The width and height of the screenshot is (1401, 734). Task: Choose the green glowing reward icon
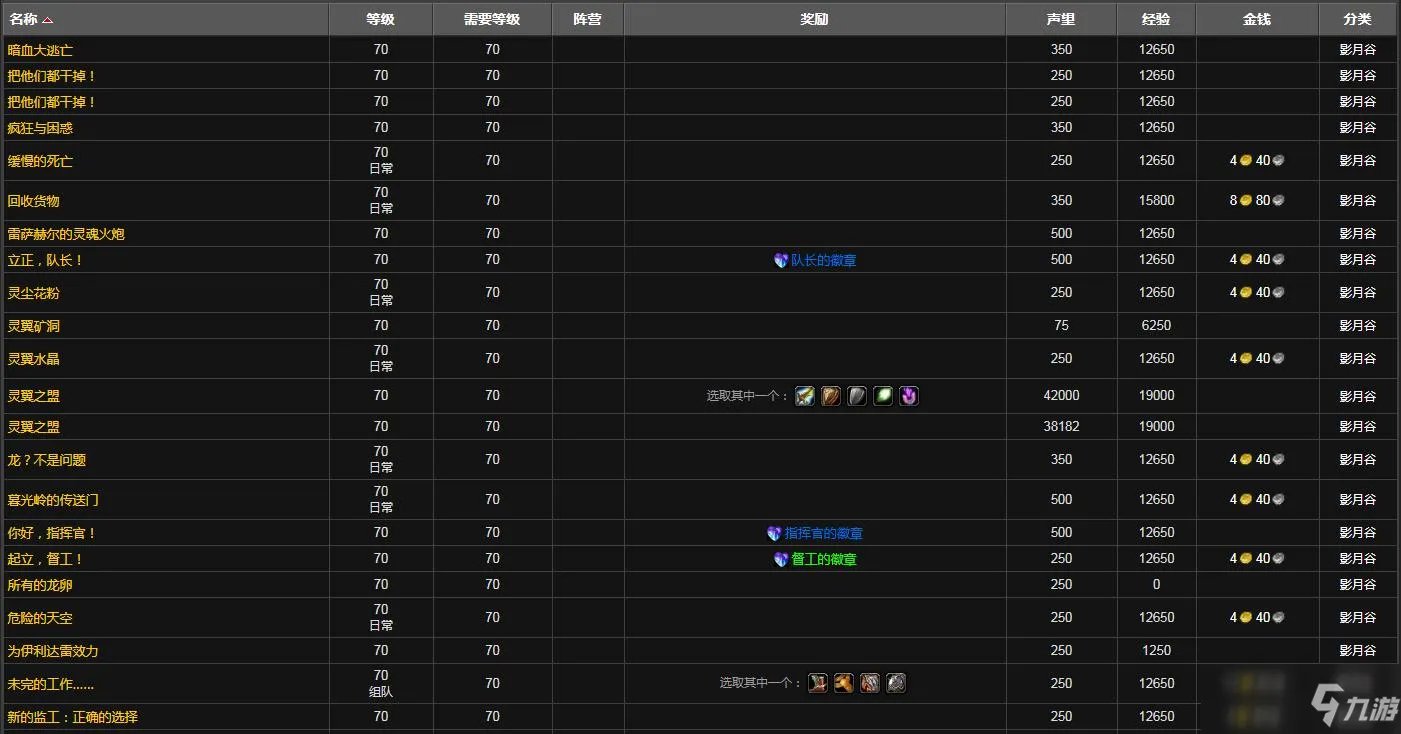[x=883, y=396]
